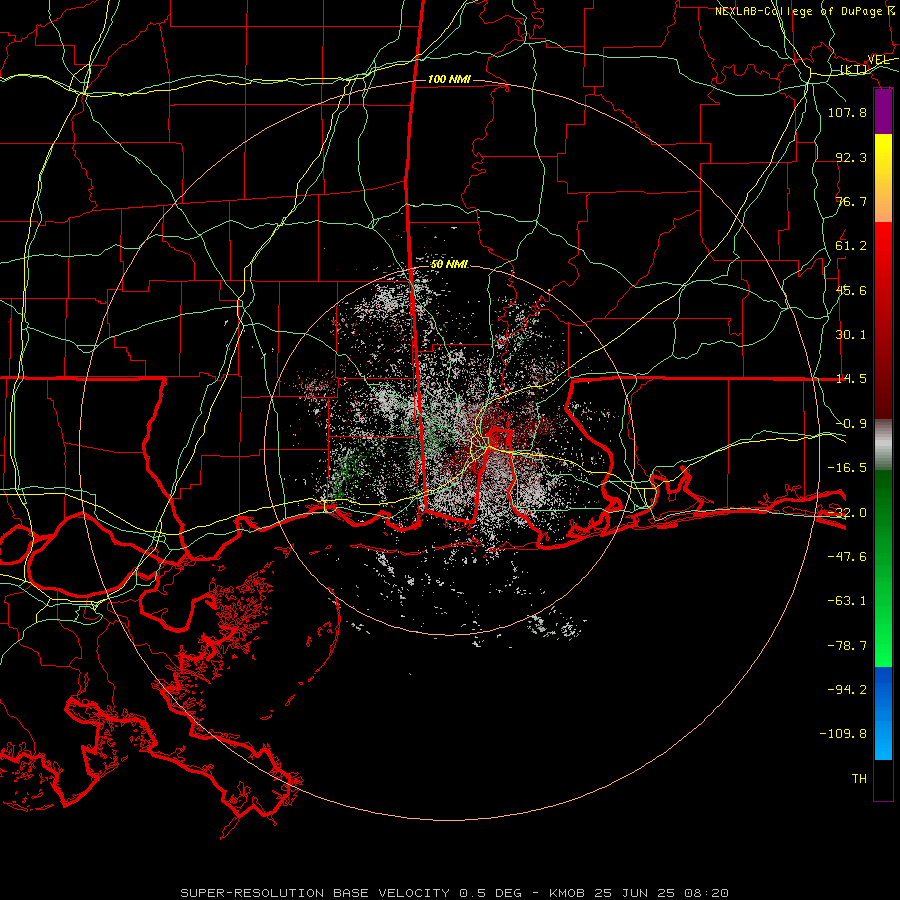Click the bright green segment of color bar

click(883, 568)
